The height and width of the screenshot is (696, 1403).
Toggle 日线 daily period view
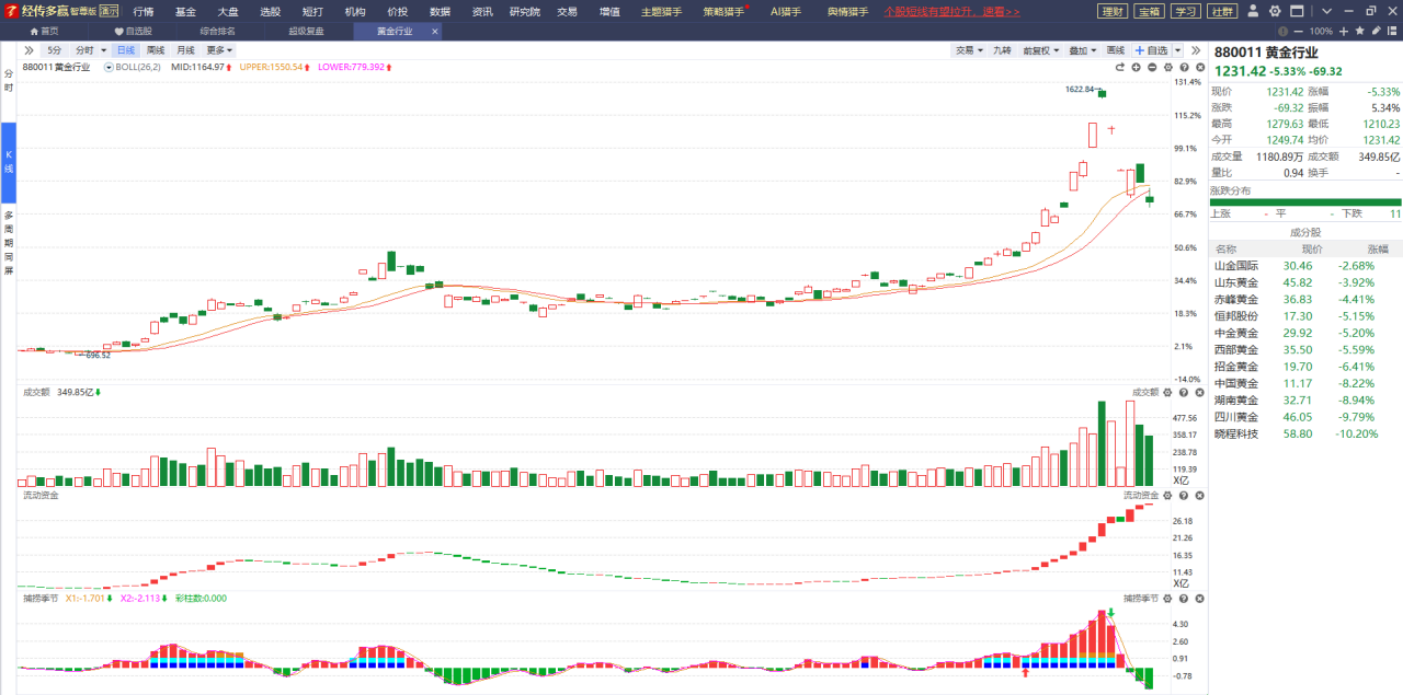(125, 50)
